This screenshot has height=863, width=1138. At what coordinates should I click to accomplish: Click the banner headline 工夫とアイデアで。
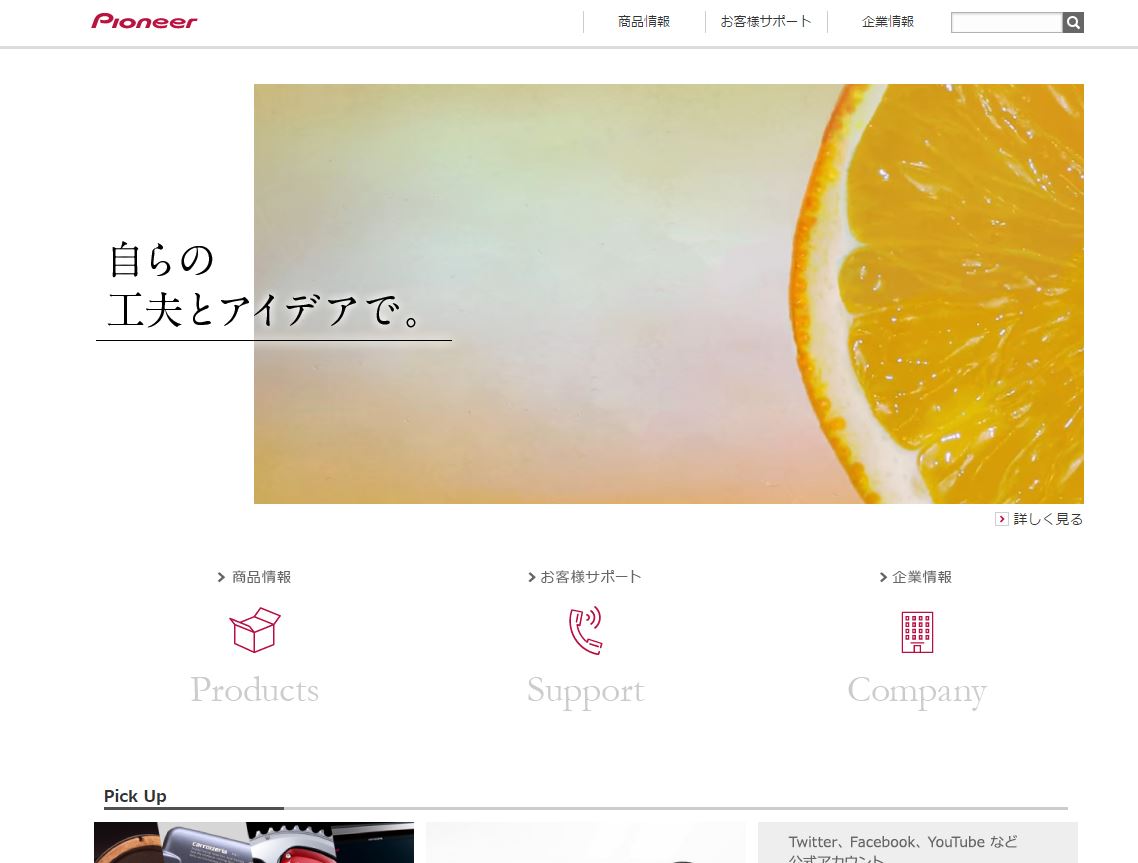(x=264, y=311)
